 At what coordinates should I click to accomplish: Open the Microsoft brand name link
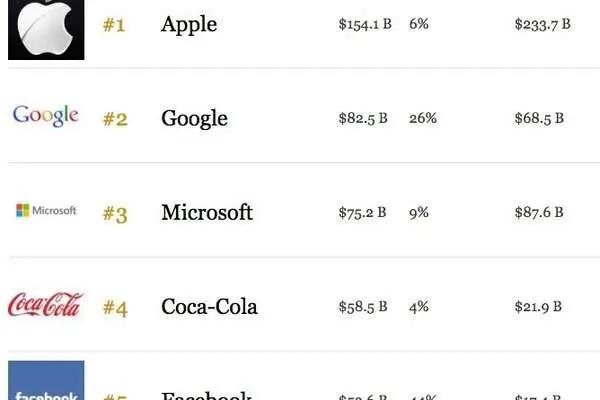(x=207, y=212)
